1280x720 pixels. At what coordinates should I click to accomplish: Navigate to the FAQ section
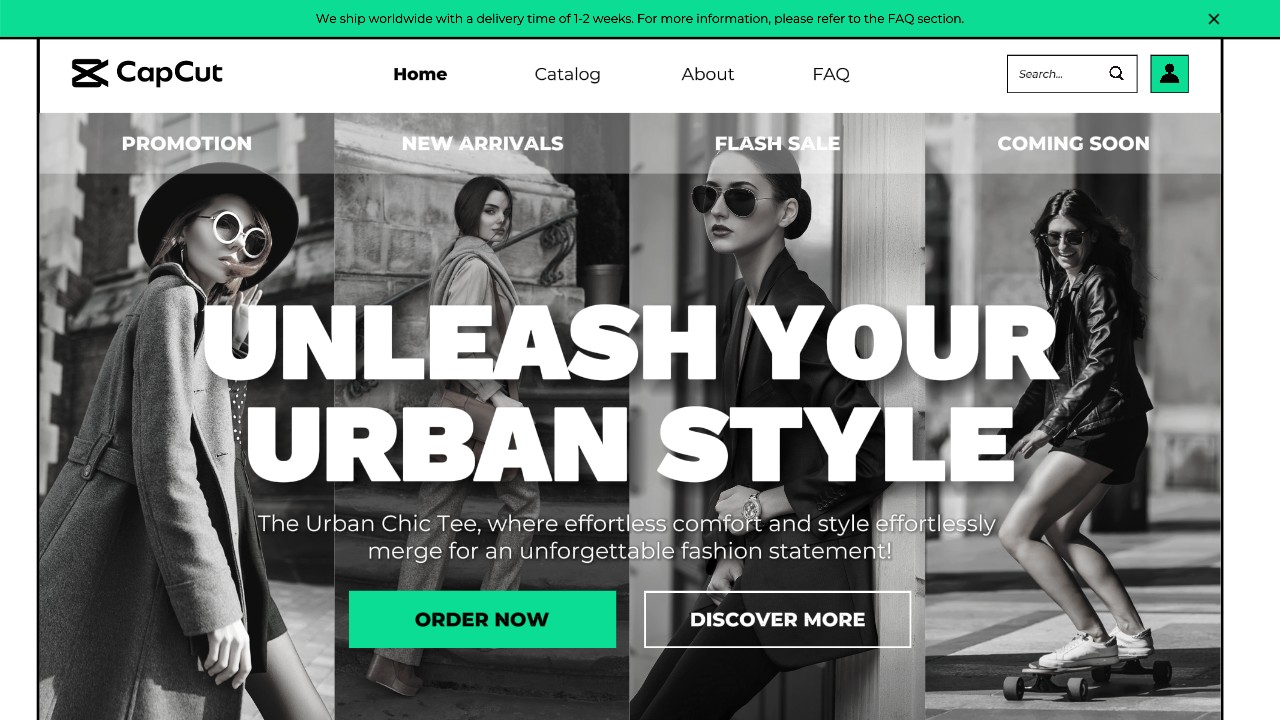(x=831, y=74)
